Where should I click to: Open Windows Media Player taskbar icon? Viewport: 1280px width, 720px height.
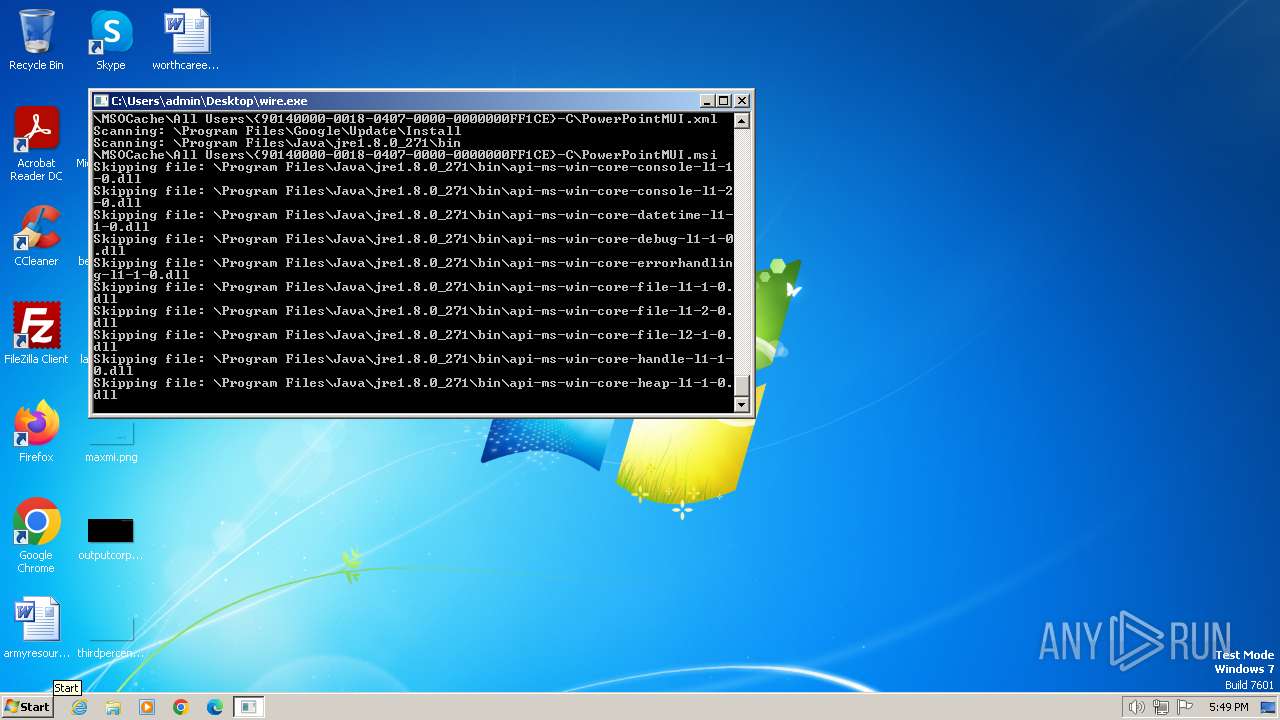point(147,707)
